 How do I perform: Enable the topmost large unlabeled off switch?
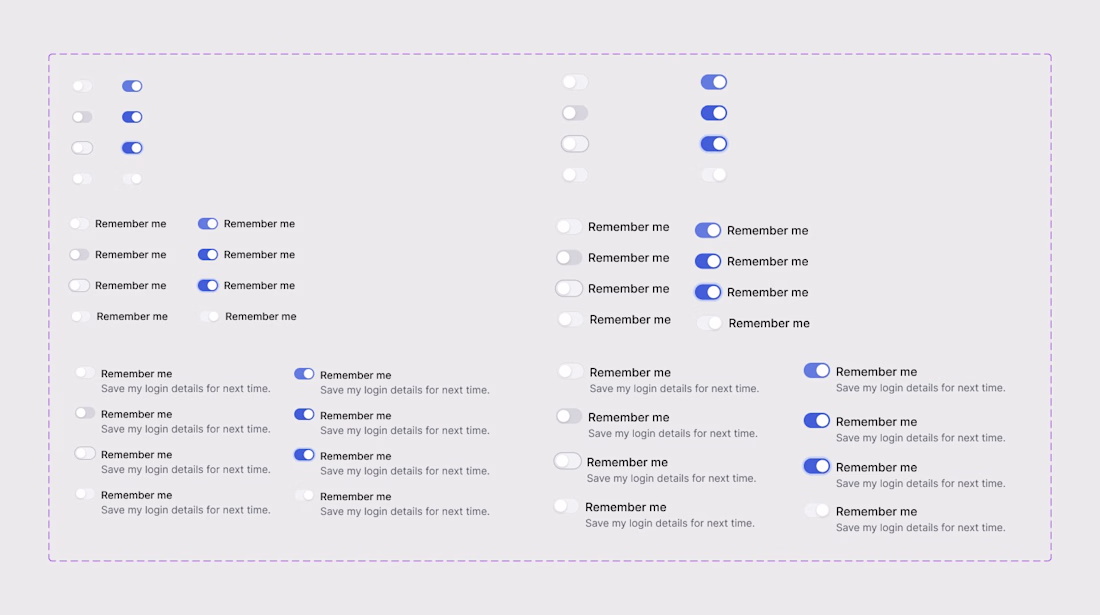point(575,82)
